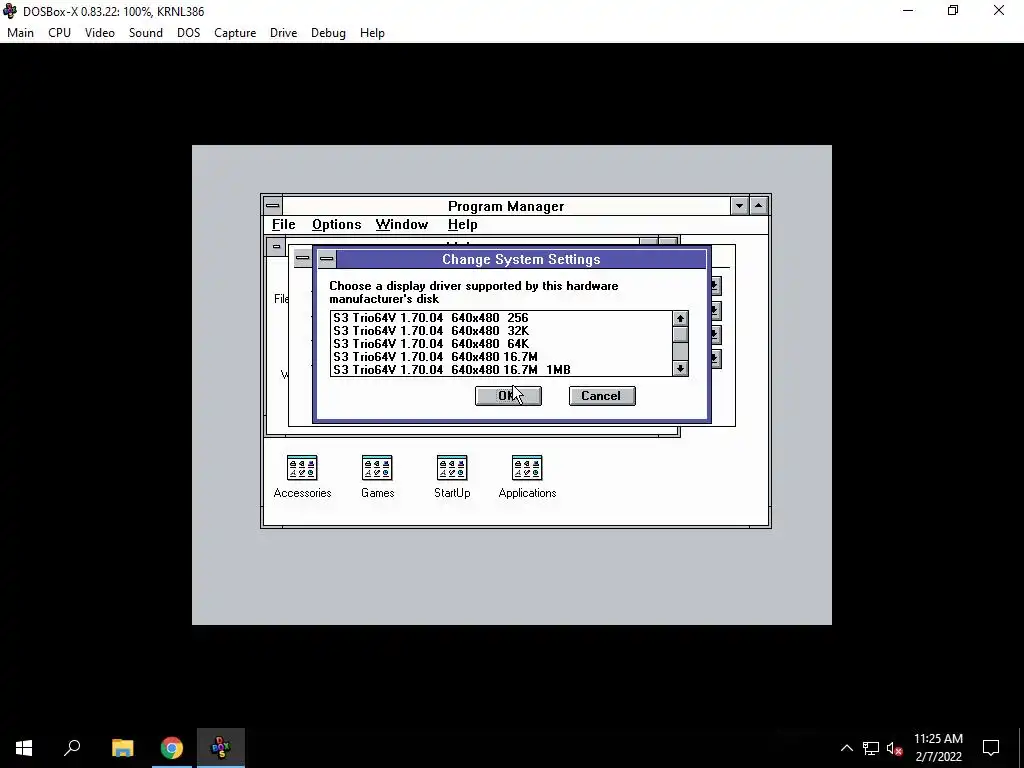Open DOSBox-X CPU menu
This screenshot has width=1024, height=768.
click(59, 33)
